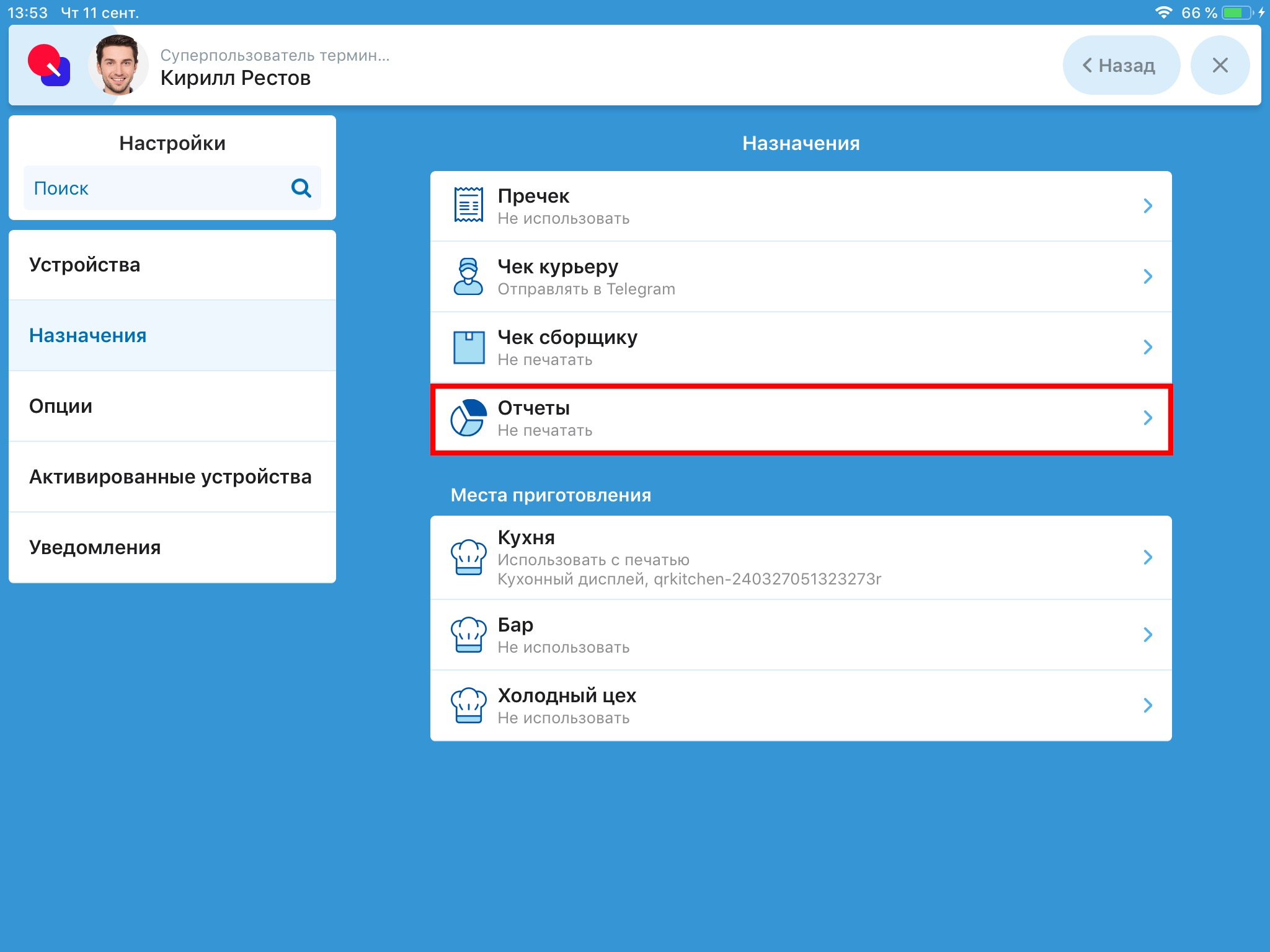Open Бар settings via right chevron
The height and width of the screenshot is (952, 1270).
(x=1147, y=635)
